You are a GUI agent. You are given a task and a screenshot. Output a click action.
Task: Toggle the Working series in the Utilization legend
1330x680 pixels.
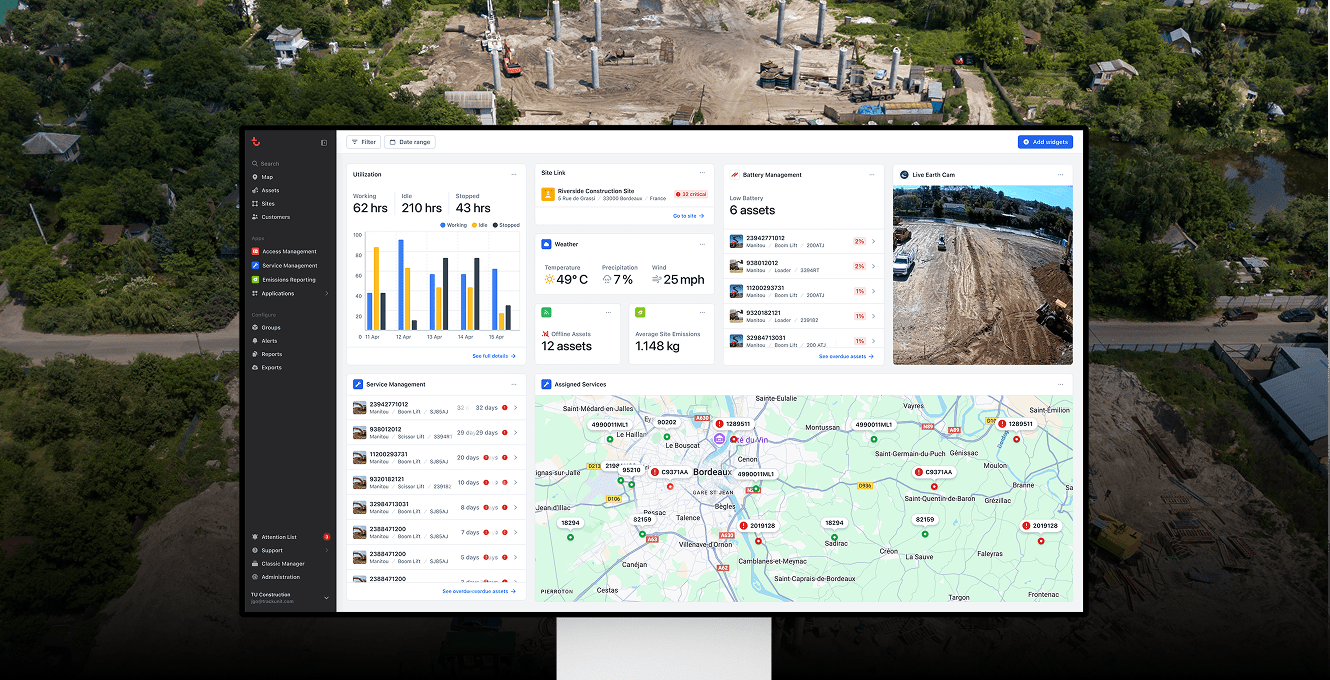click(x=453, y=224)
